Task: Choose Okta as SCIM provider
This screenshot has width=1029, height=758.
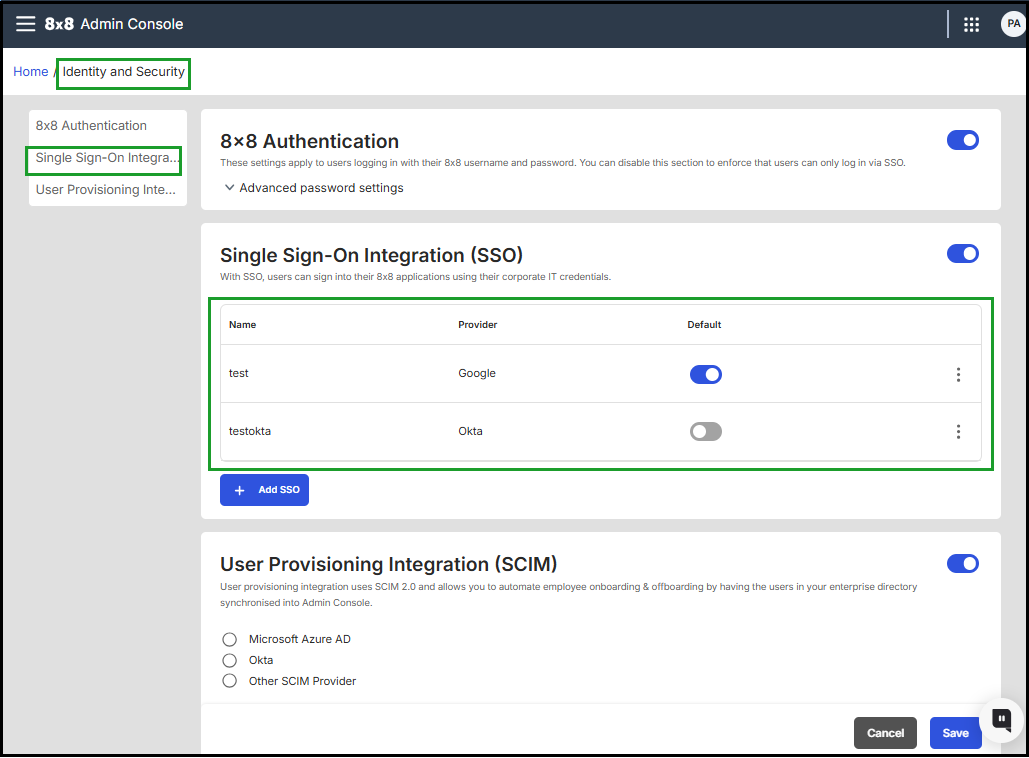Action: coord(230,660)
